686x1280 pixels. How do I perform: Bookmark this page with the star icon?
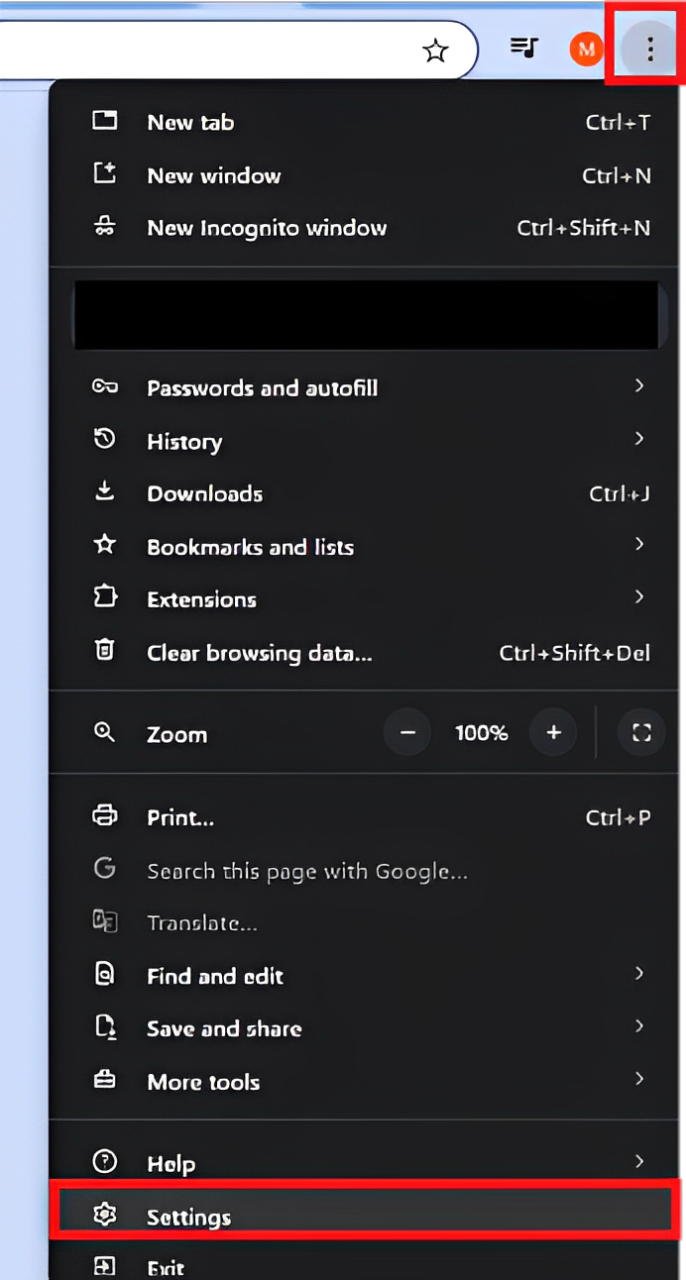coord(435,50)
